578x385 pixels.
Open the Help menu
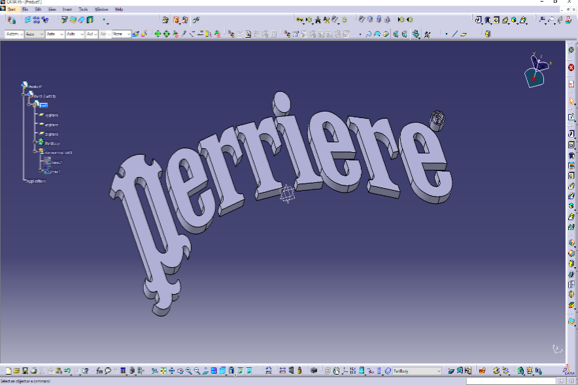[x=119, y=9]
